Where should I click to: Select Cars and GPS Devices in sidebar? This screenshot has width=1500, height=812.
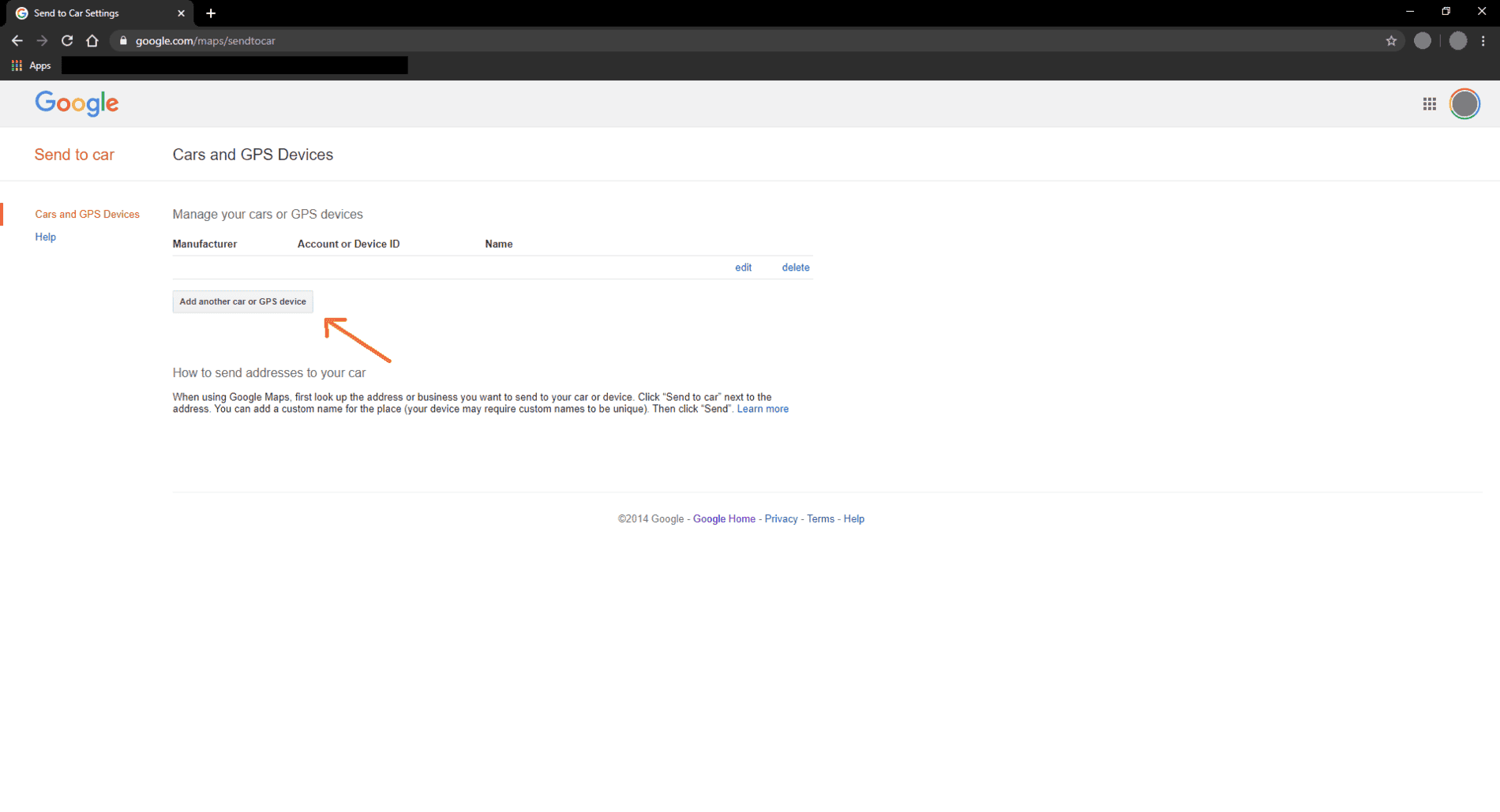click(87, 215)
